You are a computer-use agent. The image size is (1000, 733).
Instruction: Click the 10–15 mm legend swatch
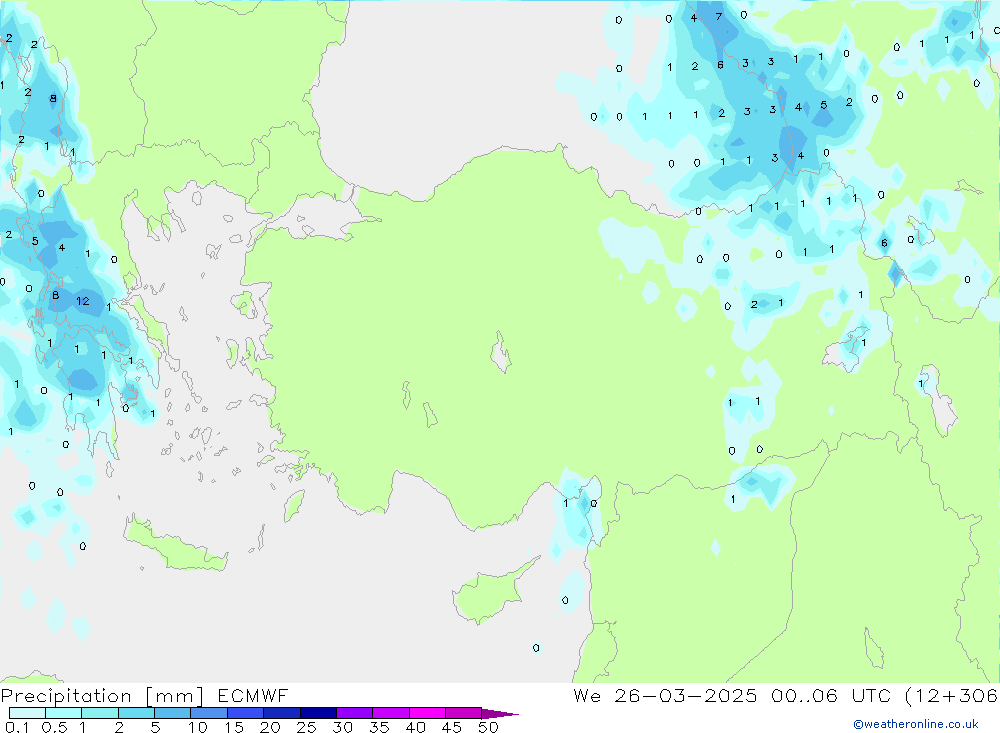pyautogui.click(x=209, y=713)
